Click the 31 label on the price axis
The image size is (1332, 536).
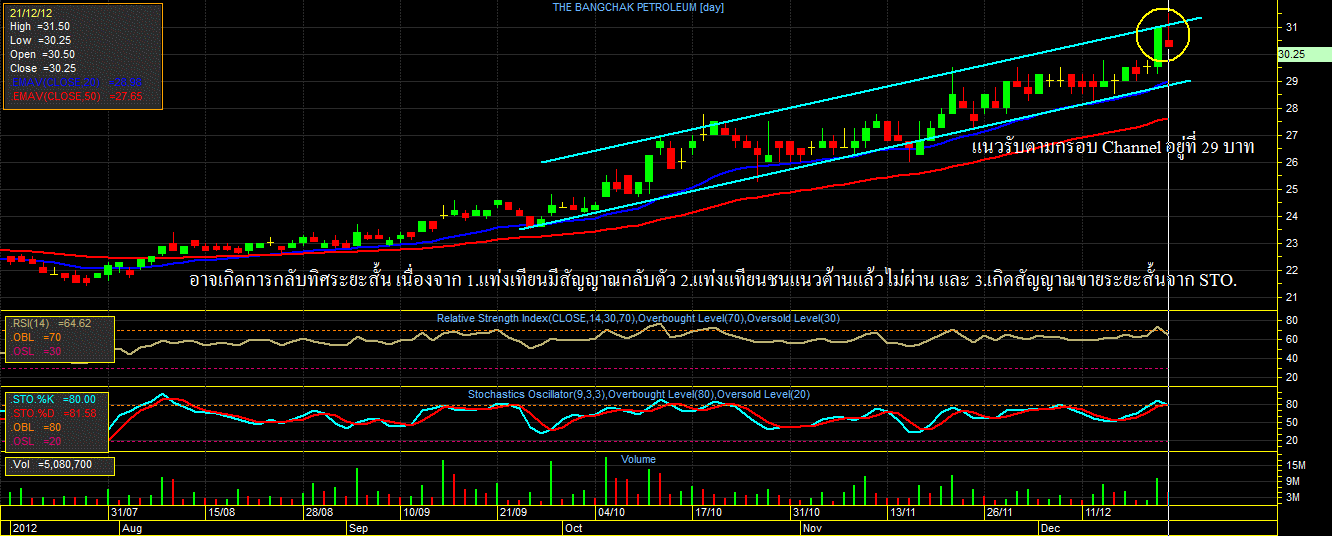(1292, 27)
